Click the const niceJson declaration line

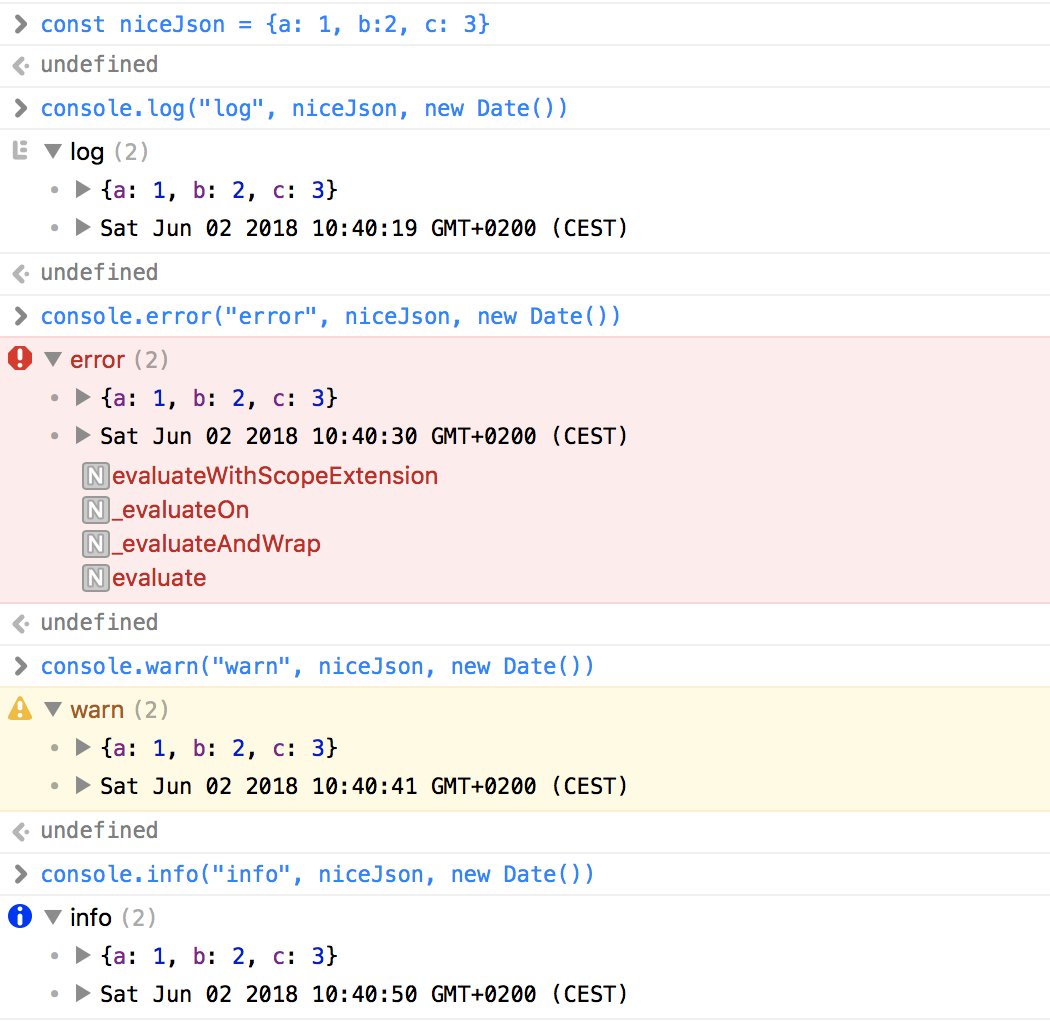click(x=265, y=24)
